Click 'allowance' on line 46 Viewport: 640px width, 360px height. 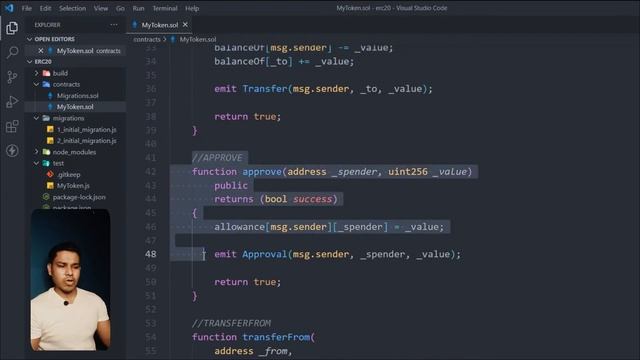[240, 227]
